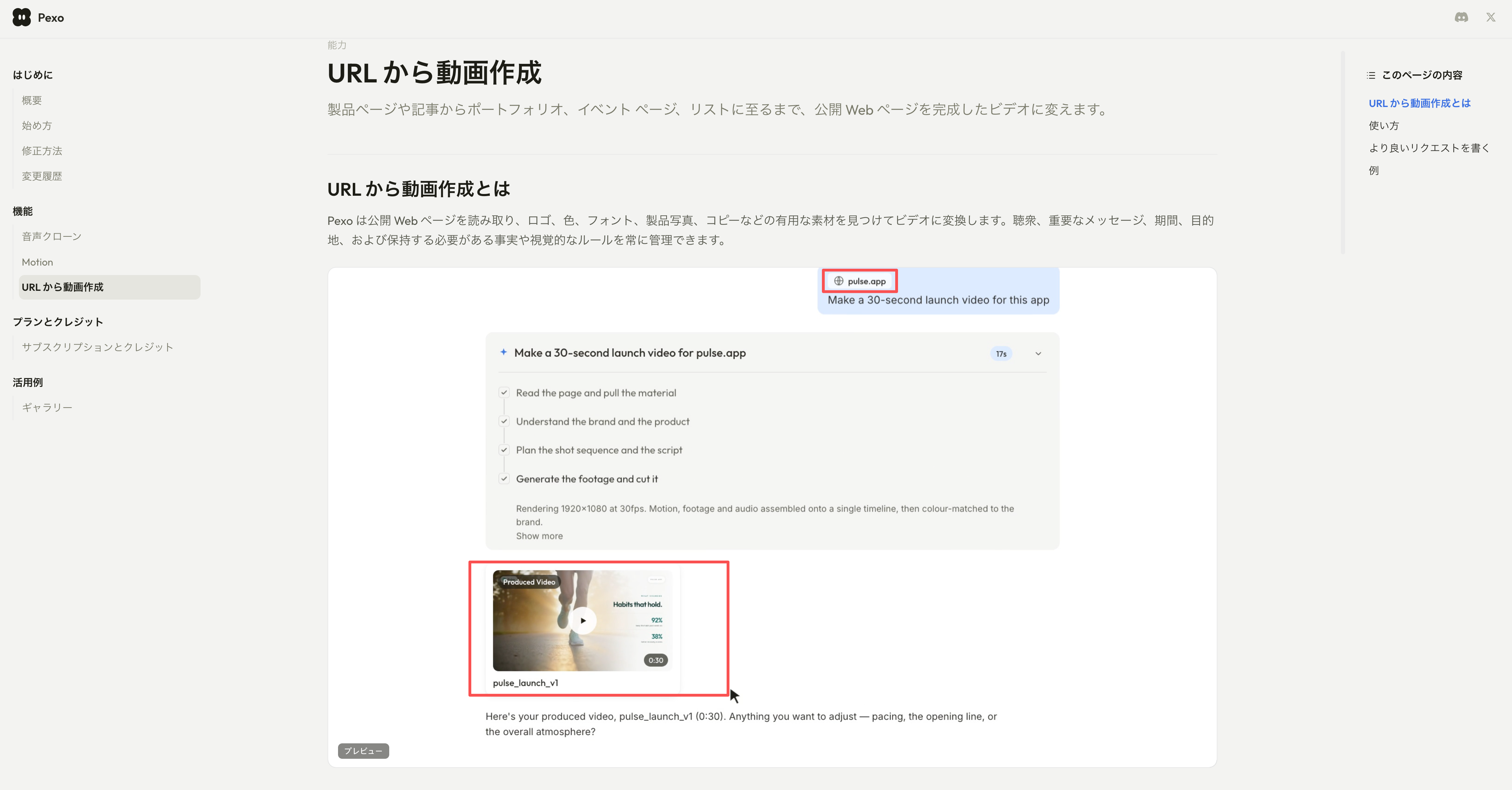
Task: Jump to より良いリクエストを書く section
Action: 1429,148
